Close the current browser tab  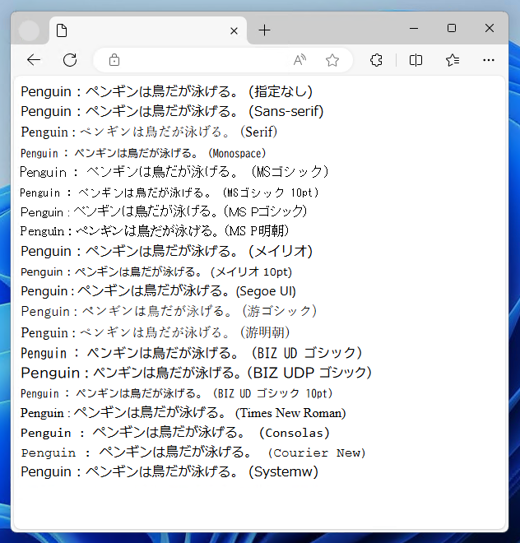[234, 31]
